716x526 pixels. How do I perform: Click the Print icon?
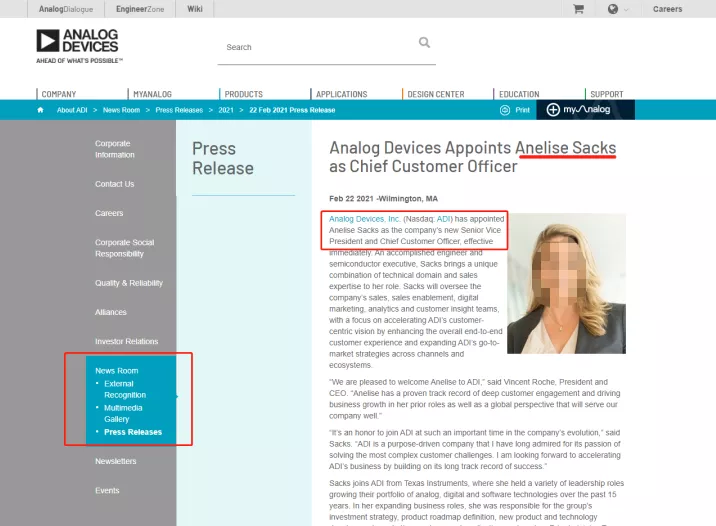(505, 110)
